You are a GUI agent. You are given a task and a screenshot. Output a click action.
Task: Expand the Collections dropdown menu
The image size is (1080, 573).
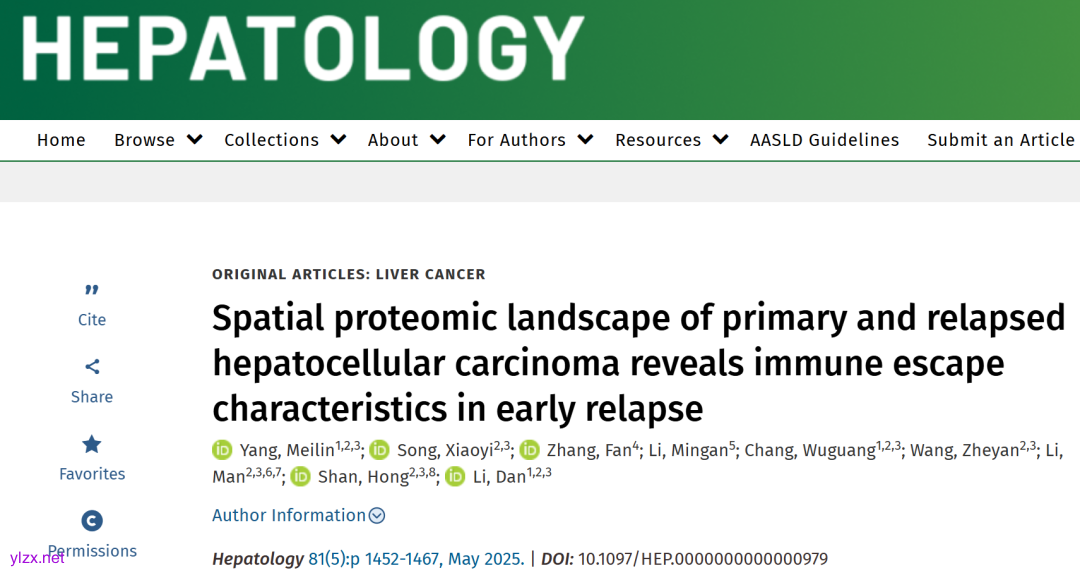[285, 140]
